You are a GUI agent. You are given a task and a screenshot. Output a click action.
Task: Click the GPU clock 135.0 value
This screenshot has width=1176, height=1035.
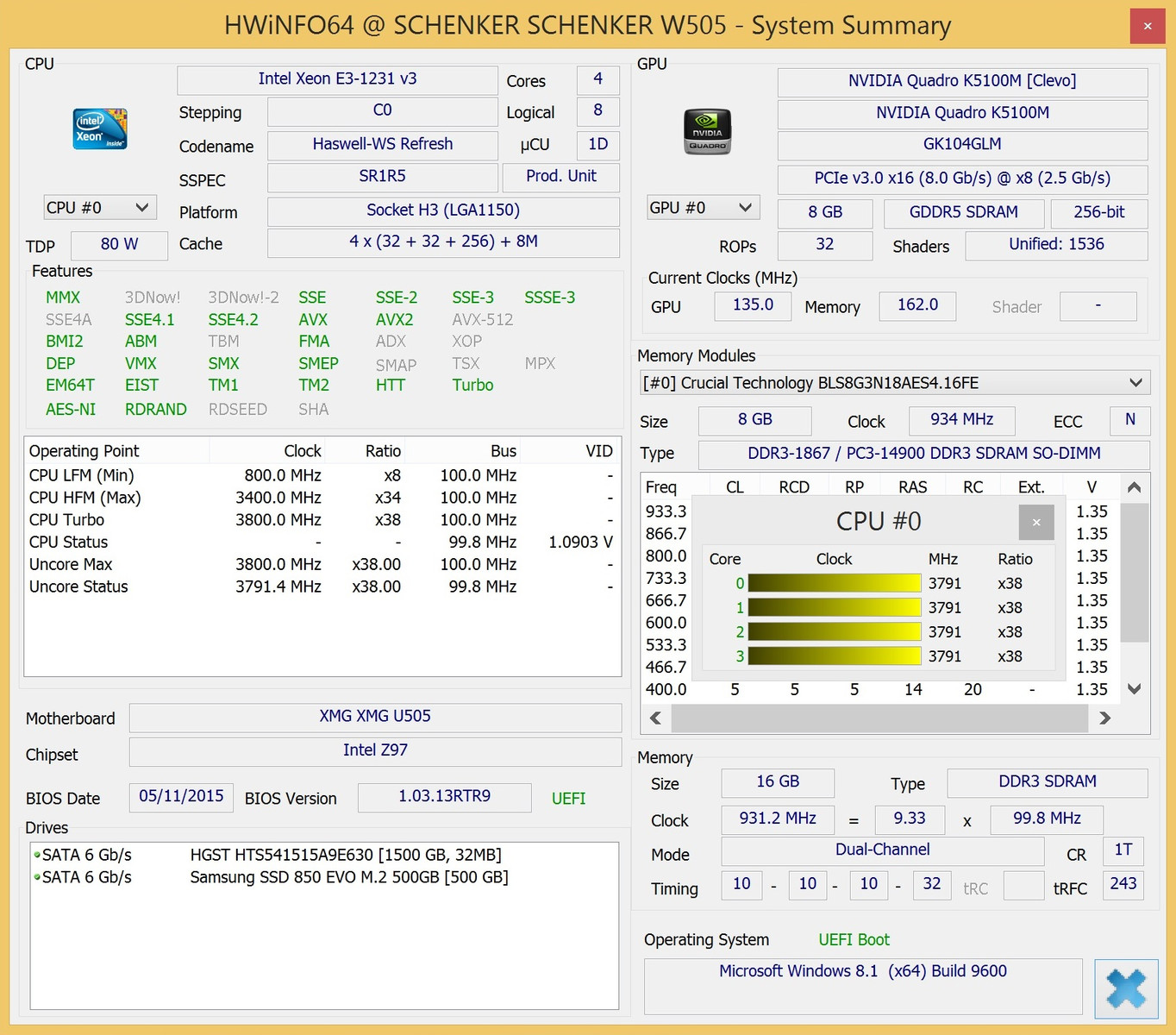click(x=753, y=305)
